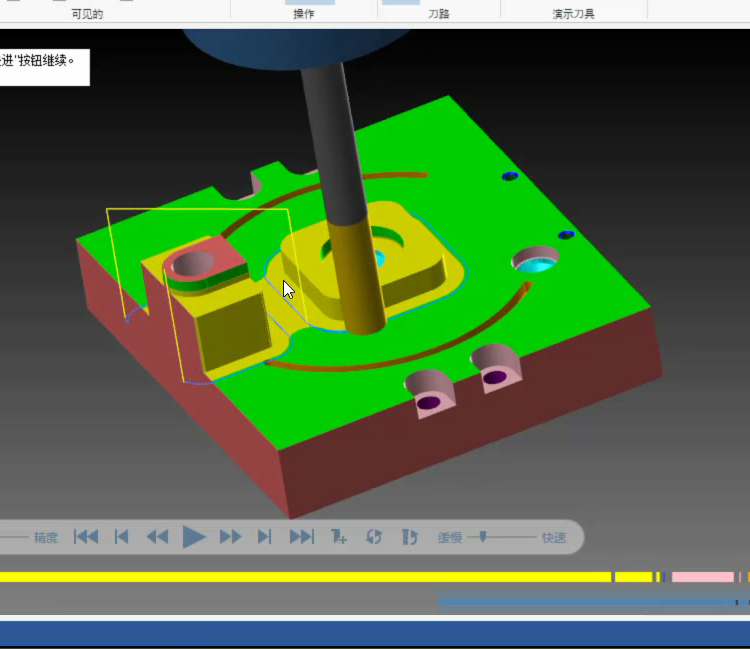Click the fast-forward double-arrow button
Screen dimensions: 750x649
tap(230, 537)
